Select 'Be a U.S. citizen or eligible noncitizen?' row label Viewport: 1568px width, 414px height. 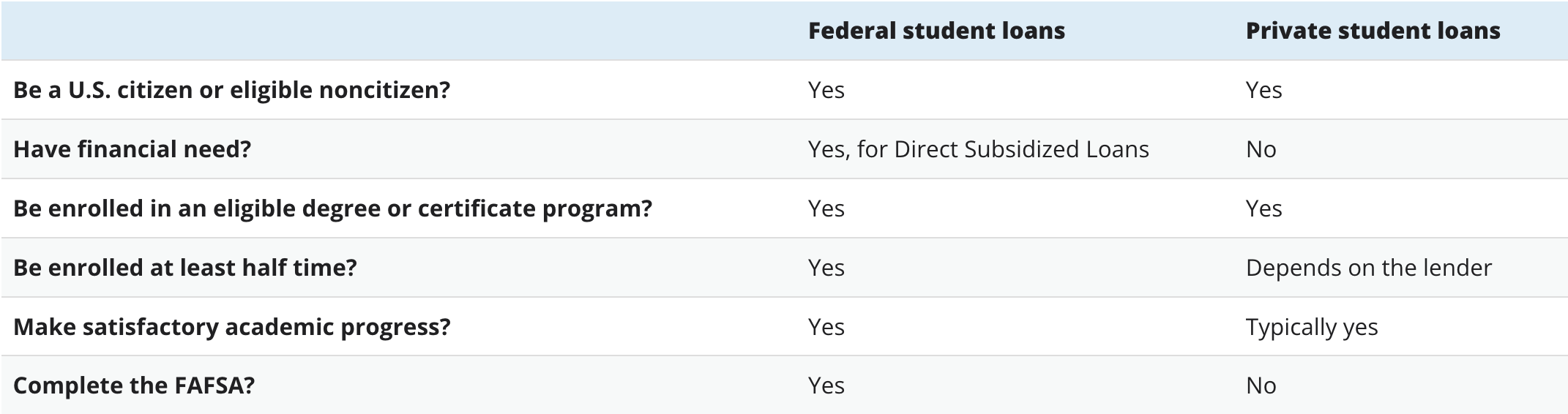[231, 90]
